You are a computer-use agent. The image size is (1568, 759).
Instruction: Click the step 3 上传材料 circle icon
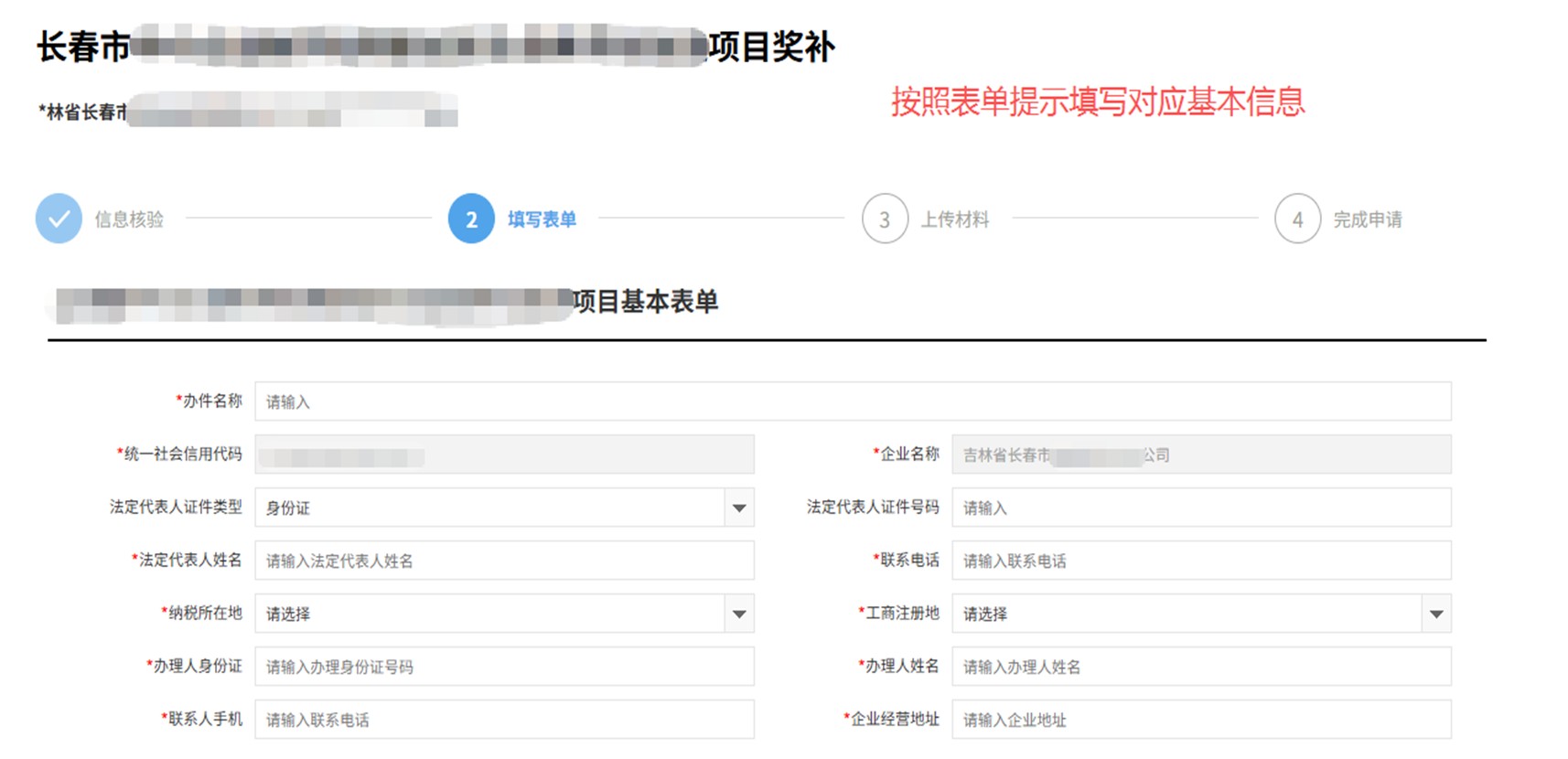coord(885,219)
